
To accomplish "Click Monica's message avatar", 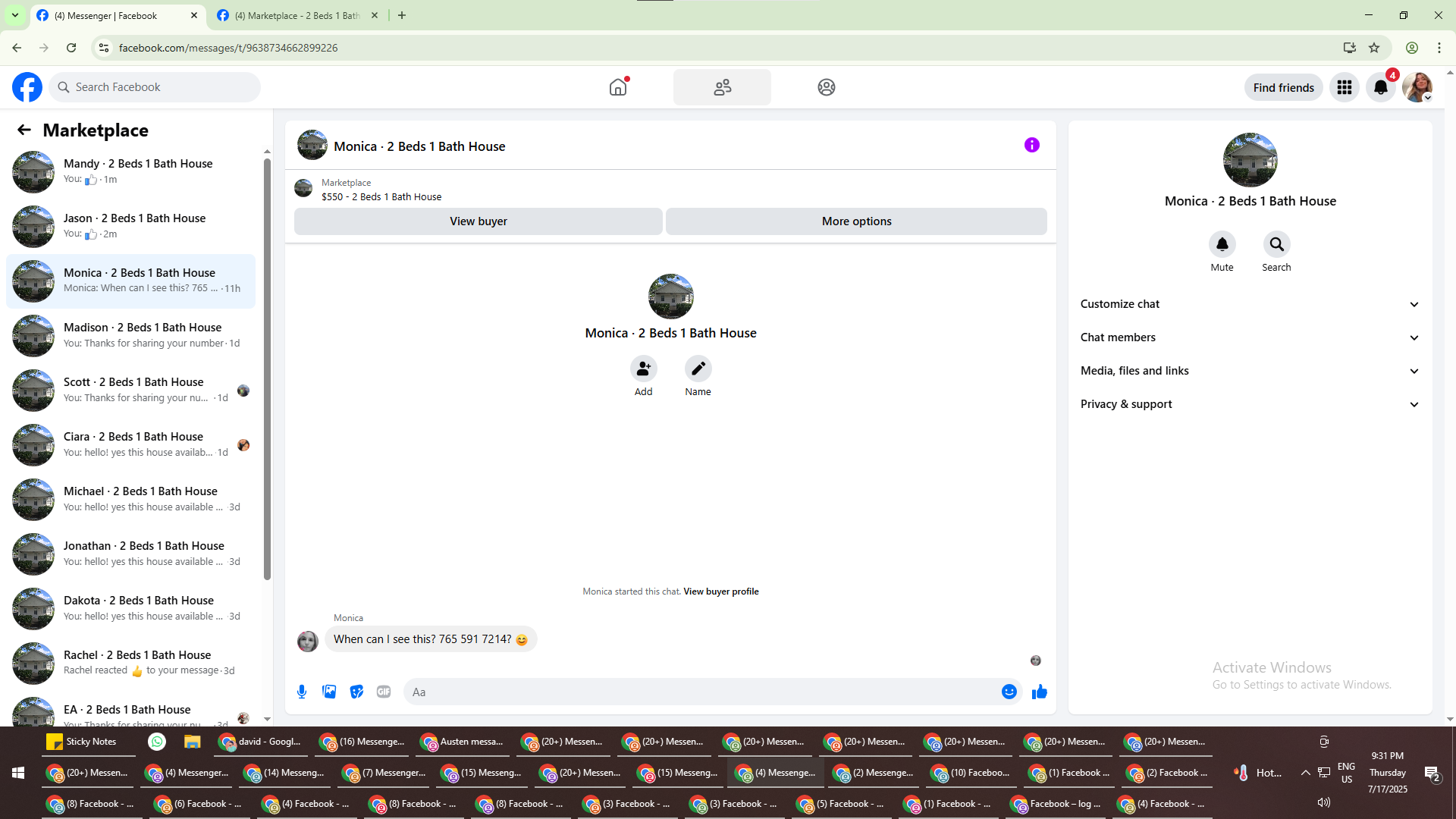I will [x=308, y=641].
